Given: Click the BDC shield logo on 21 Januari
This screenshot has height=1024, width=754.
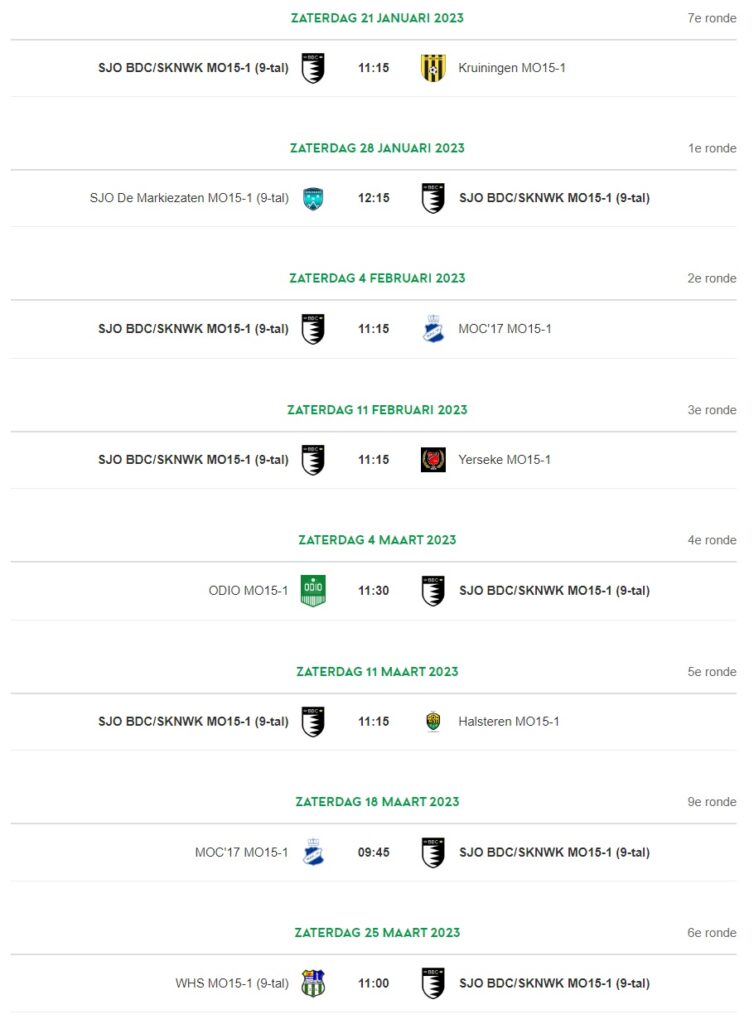Looking at the screenshot, I should [x=313, y=68].
